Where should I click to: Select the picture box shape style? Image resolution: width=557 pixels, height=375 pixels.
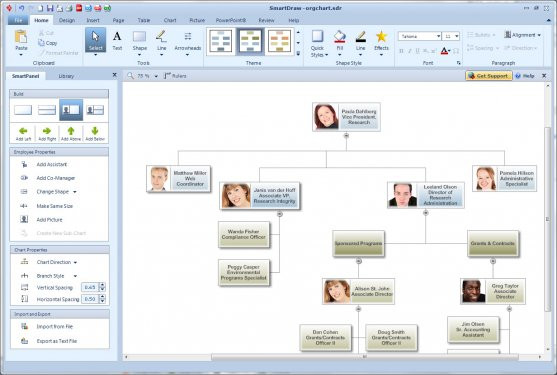[x=71, y=110]
